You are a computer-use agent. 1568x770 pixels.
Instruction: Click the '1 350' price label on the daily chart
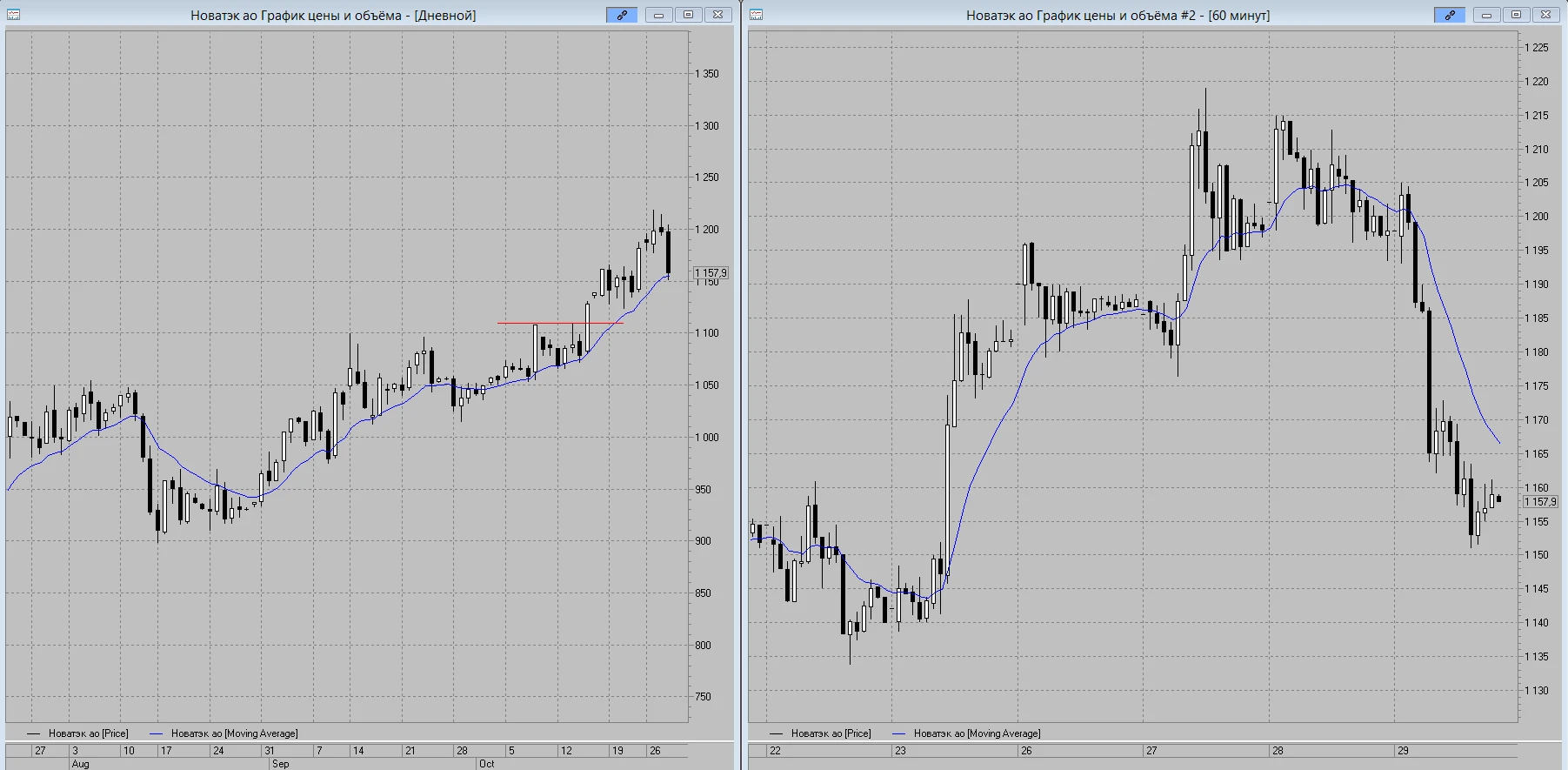pyautogui.click(x=707, y=74)
